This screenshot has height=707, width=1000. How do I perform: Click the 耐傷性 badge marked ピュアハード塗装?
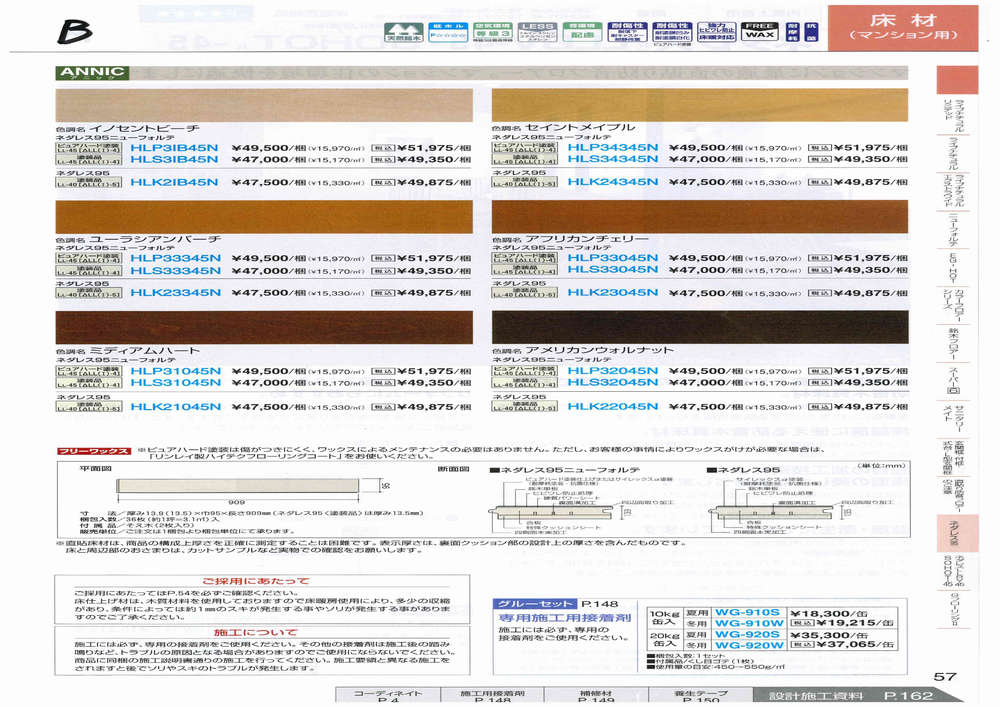pyautogui.click(x=672, y=34)
